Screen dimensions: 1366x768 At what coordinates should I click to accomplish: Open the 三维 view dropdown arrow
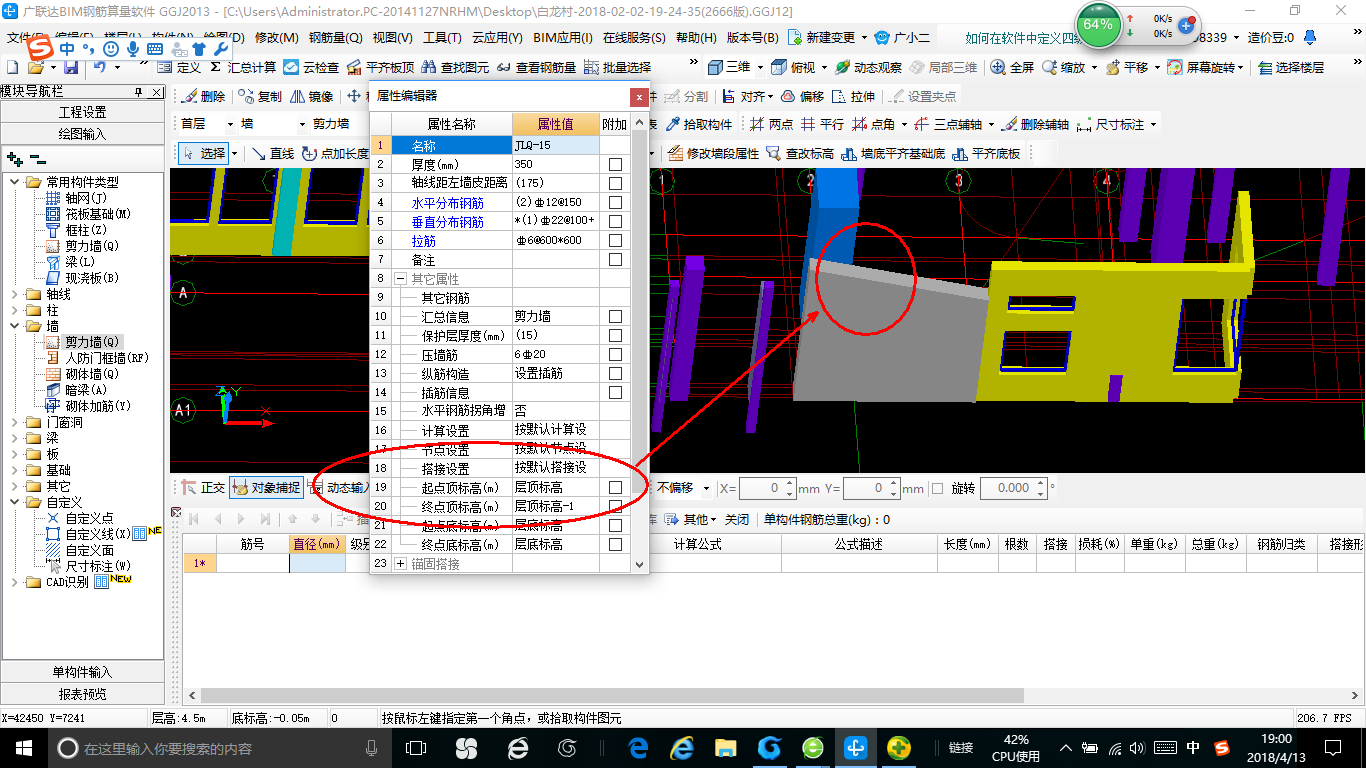click(760, 68)
